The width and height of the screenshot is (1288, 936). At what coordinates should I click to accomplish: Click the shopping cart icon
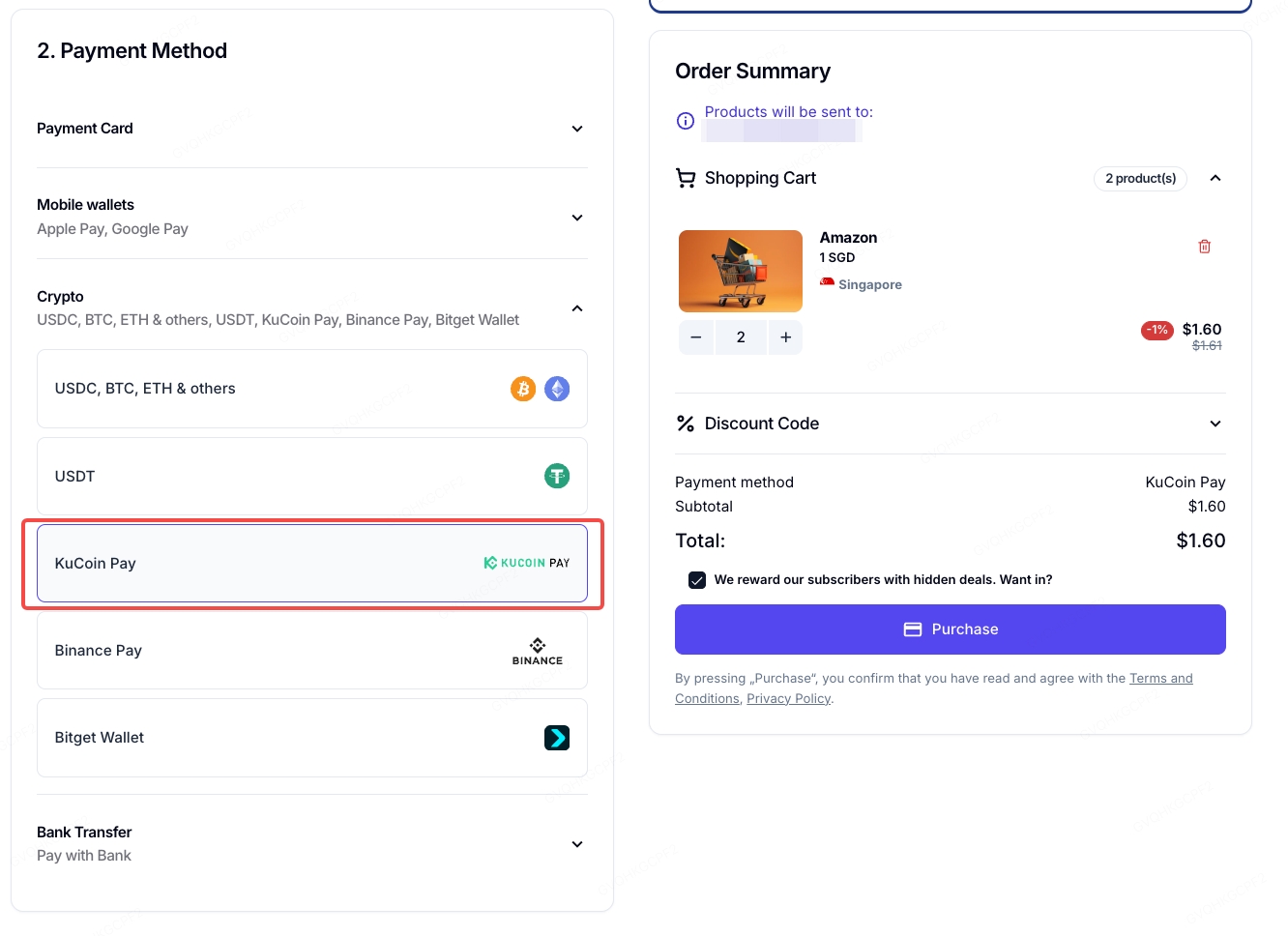(x=686, y=178)
